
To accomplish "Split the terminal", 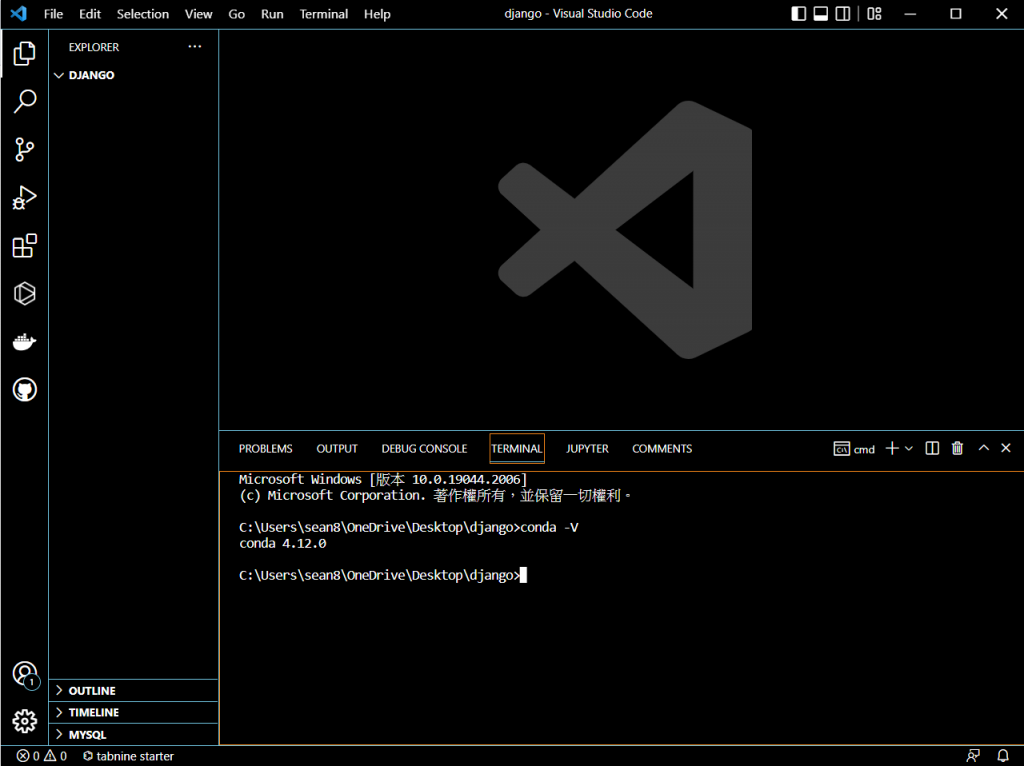I will (x=932, y=448).
